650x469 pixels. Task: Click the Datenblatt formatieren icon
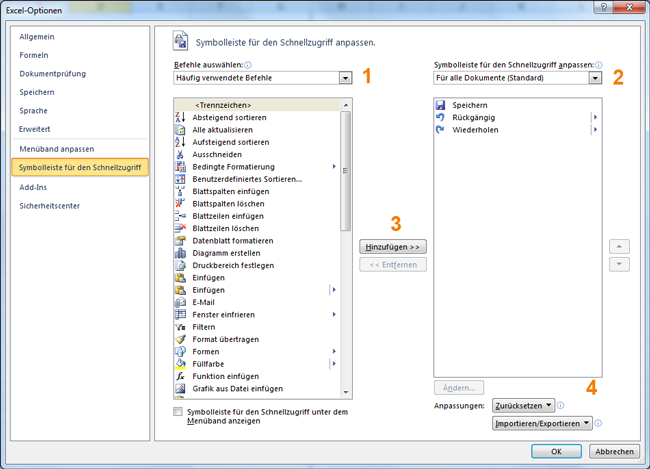click(180, 241)
